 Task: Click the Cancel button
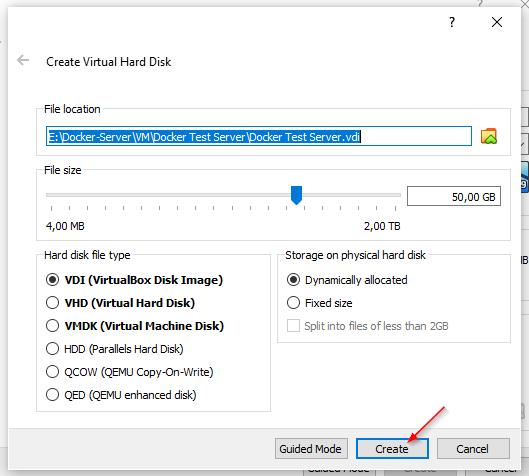pos(473,449)
